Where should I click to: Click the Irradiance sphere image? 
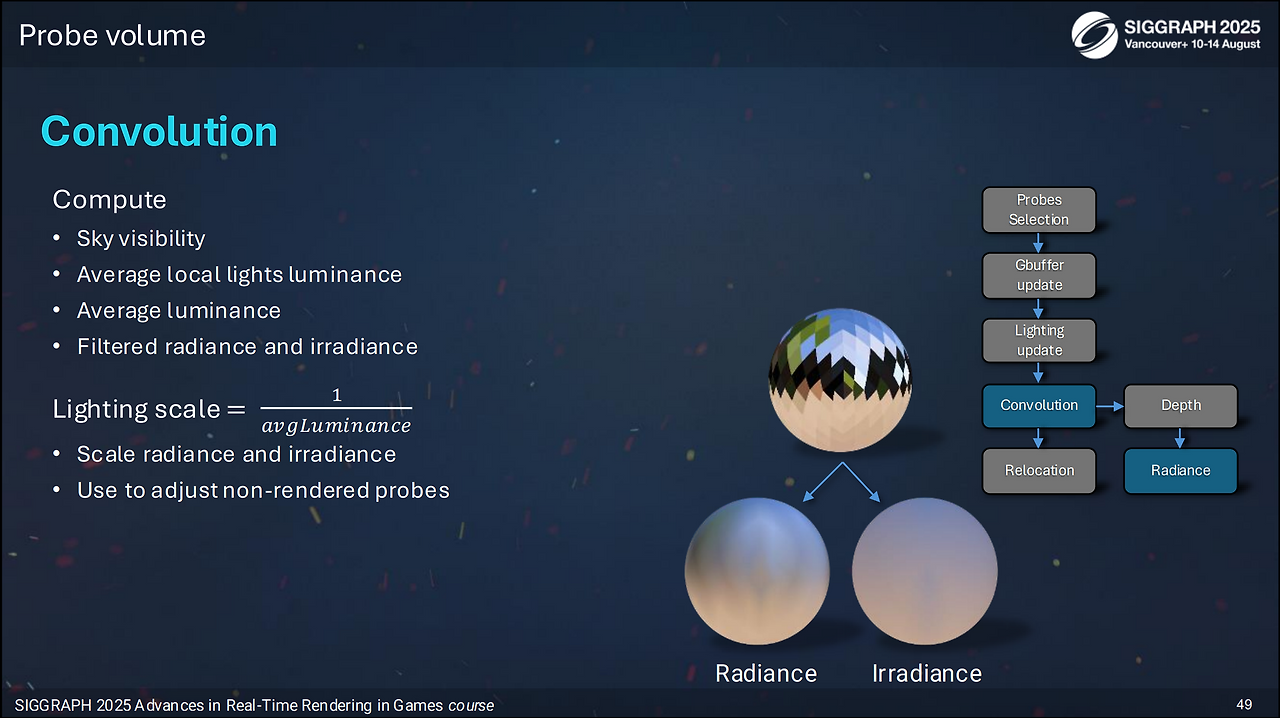(925, 571)
